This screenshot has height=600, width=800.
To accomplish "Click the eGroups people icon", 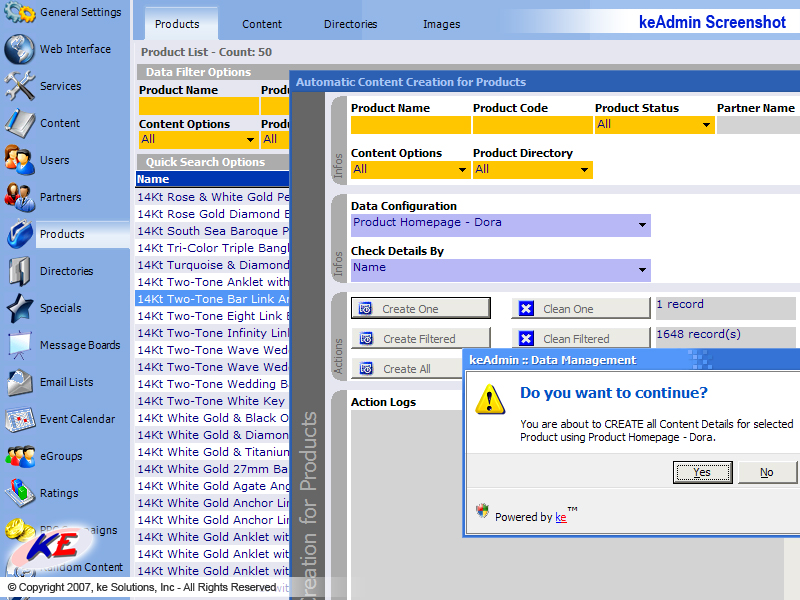I will point(19,456).
